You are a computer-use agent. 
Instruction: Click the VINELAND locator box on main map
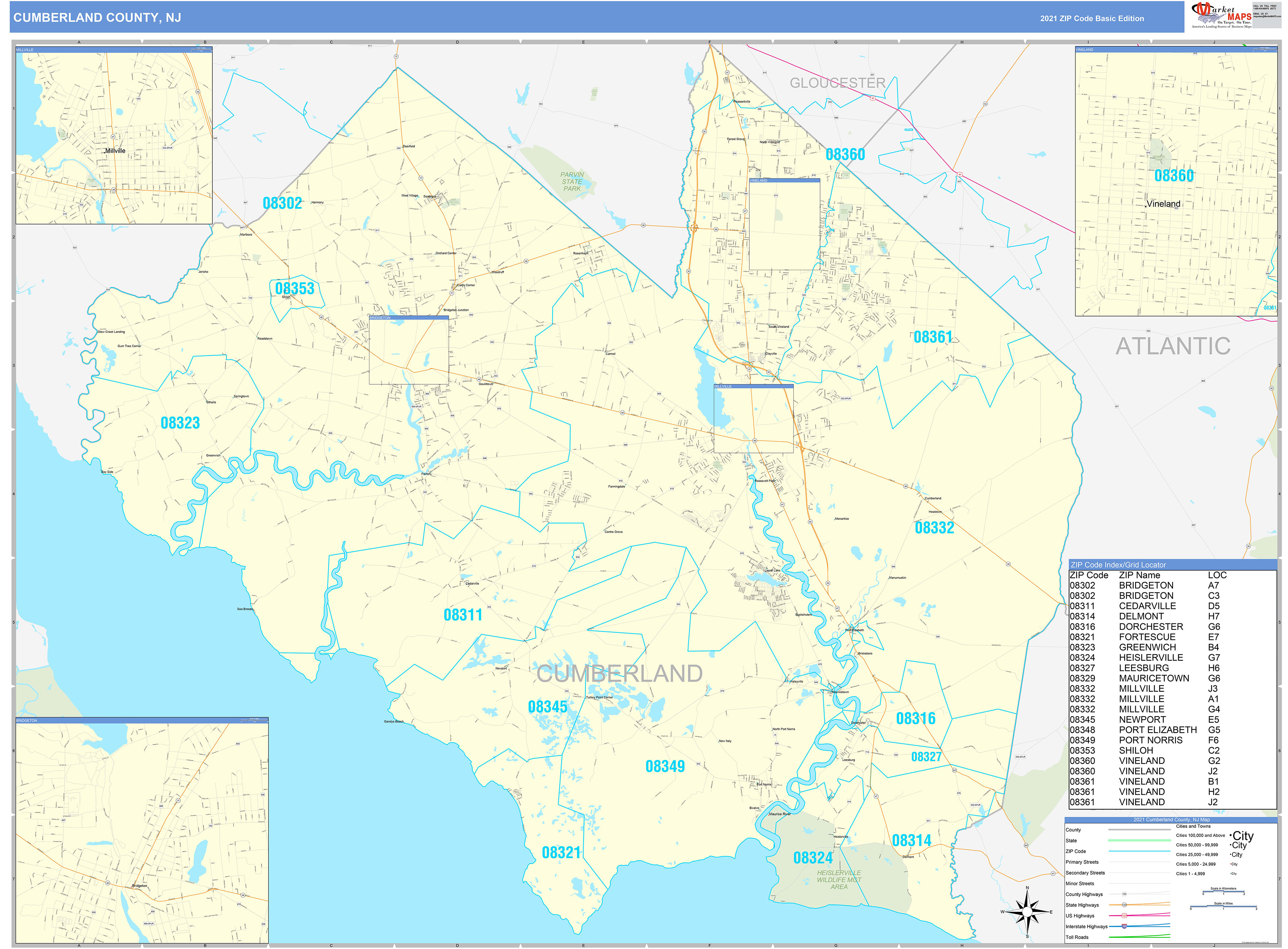(x=784, y=224)
